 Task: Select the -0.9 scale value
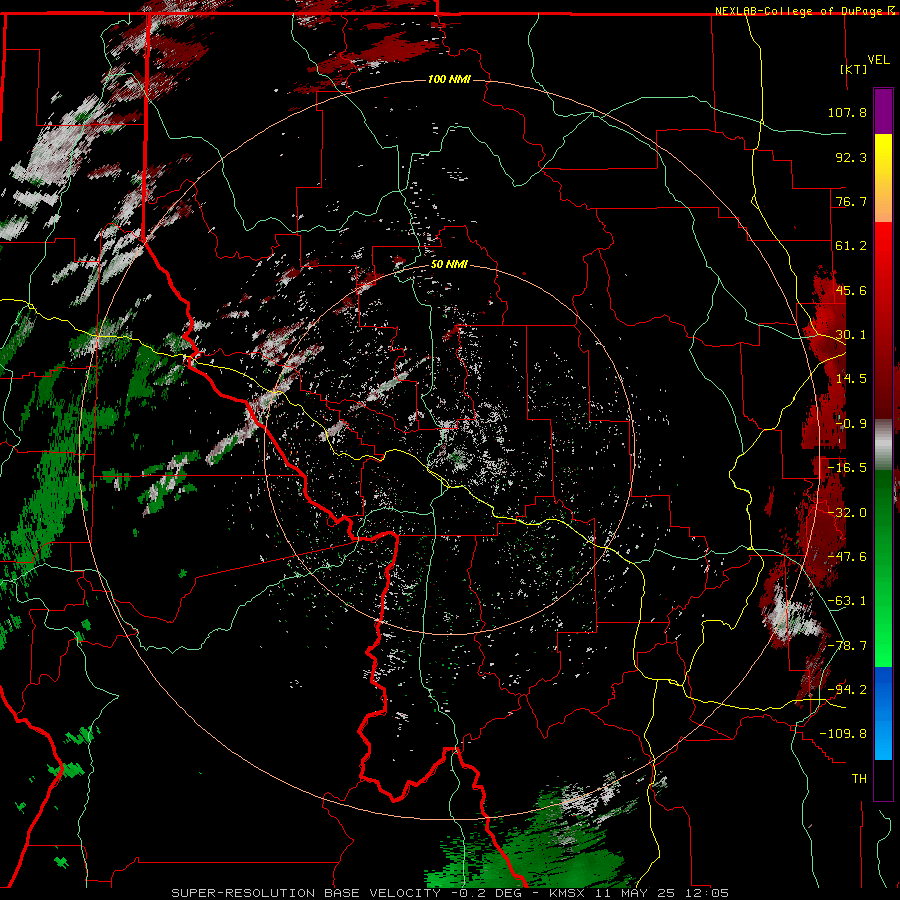point(851,424)
